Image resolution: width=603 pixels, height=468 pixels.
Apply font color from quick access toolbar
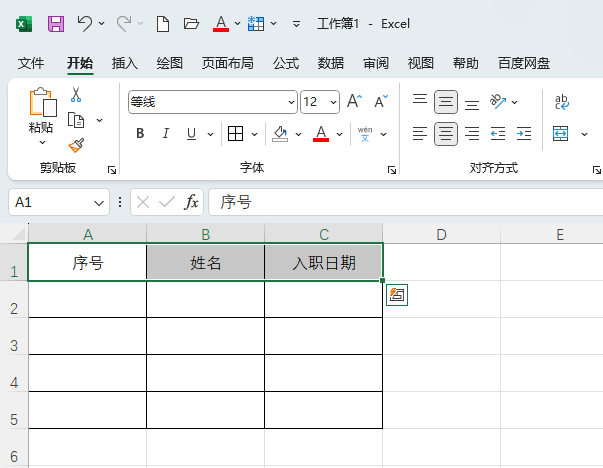tap(221, 24)
